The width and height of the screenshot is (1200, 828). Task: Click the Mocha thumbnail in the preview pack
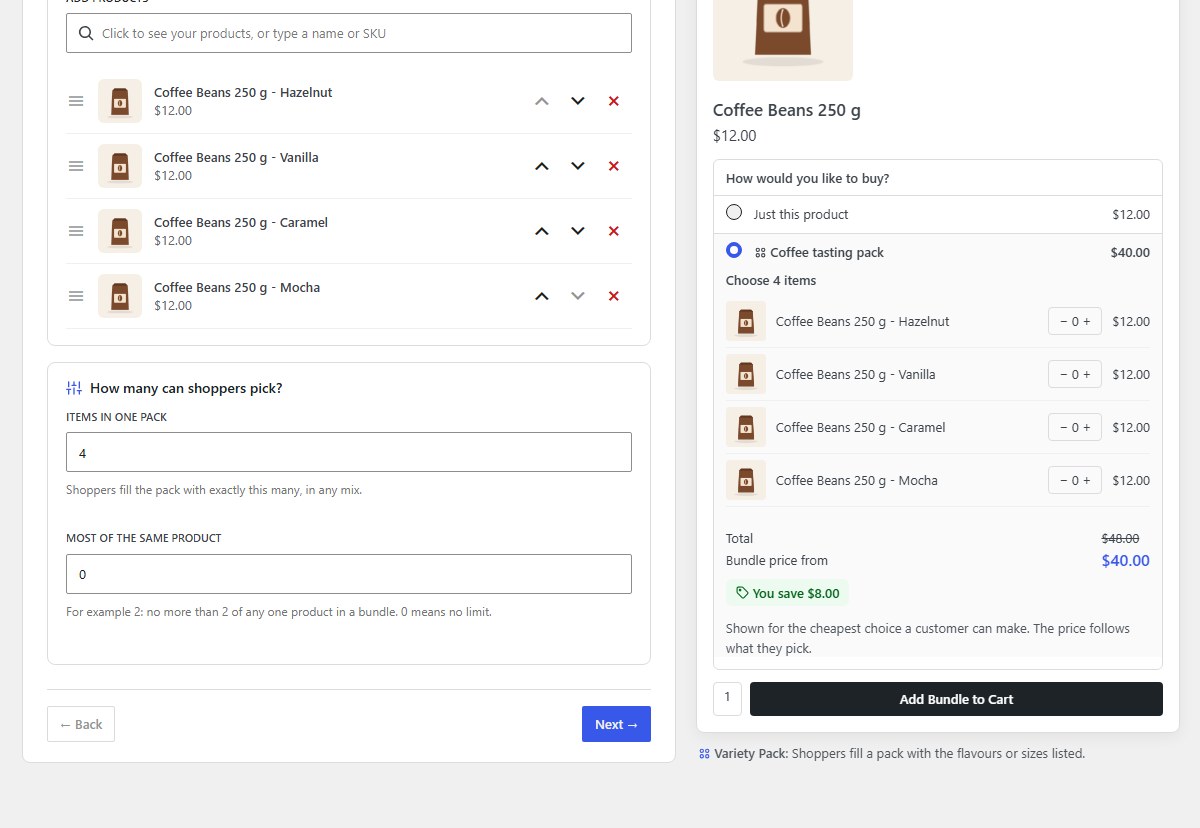tap(746, 480)
